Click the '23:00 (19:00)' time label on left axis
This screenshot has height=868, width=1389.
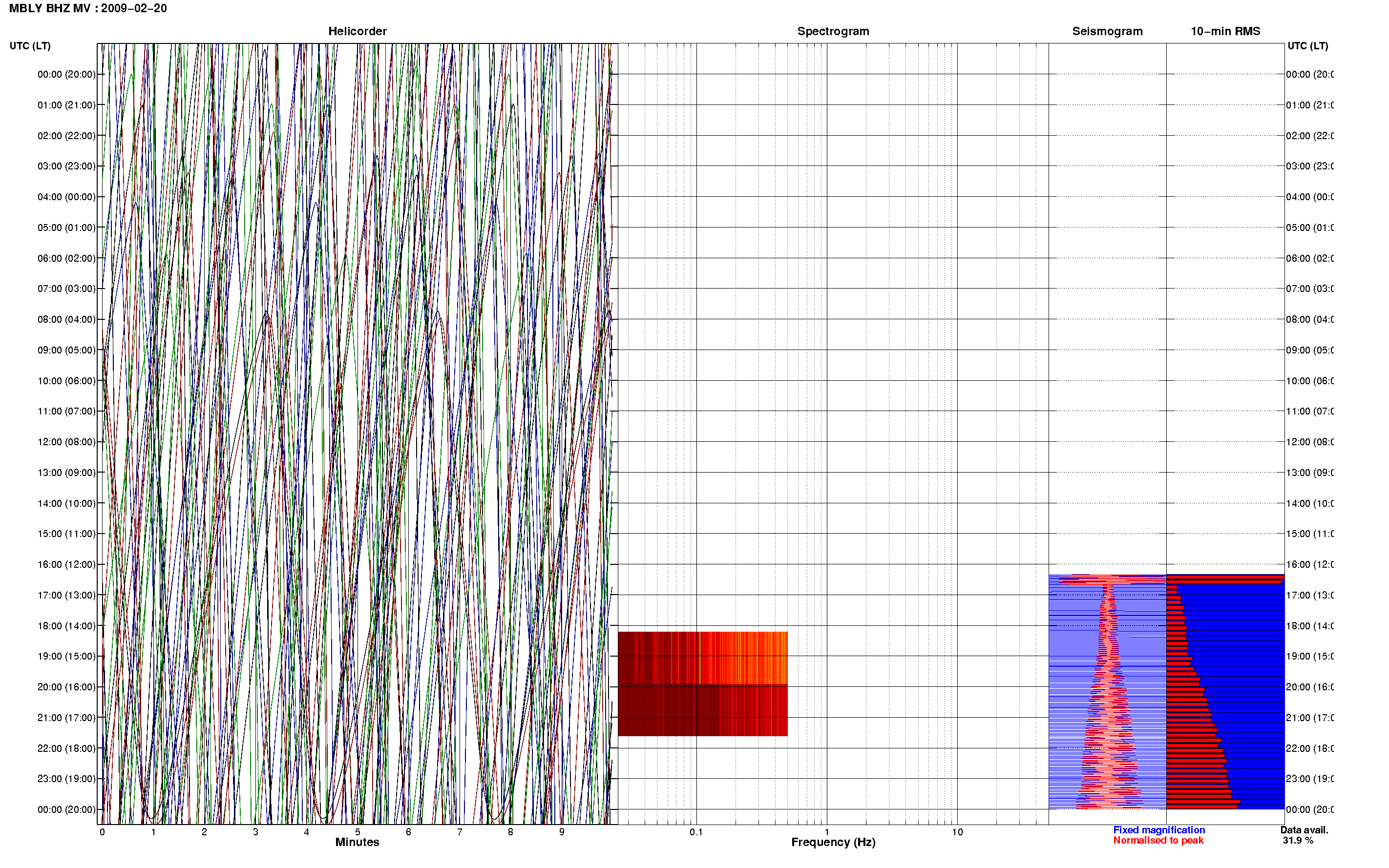click(x=66, y=779)
